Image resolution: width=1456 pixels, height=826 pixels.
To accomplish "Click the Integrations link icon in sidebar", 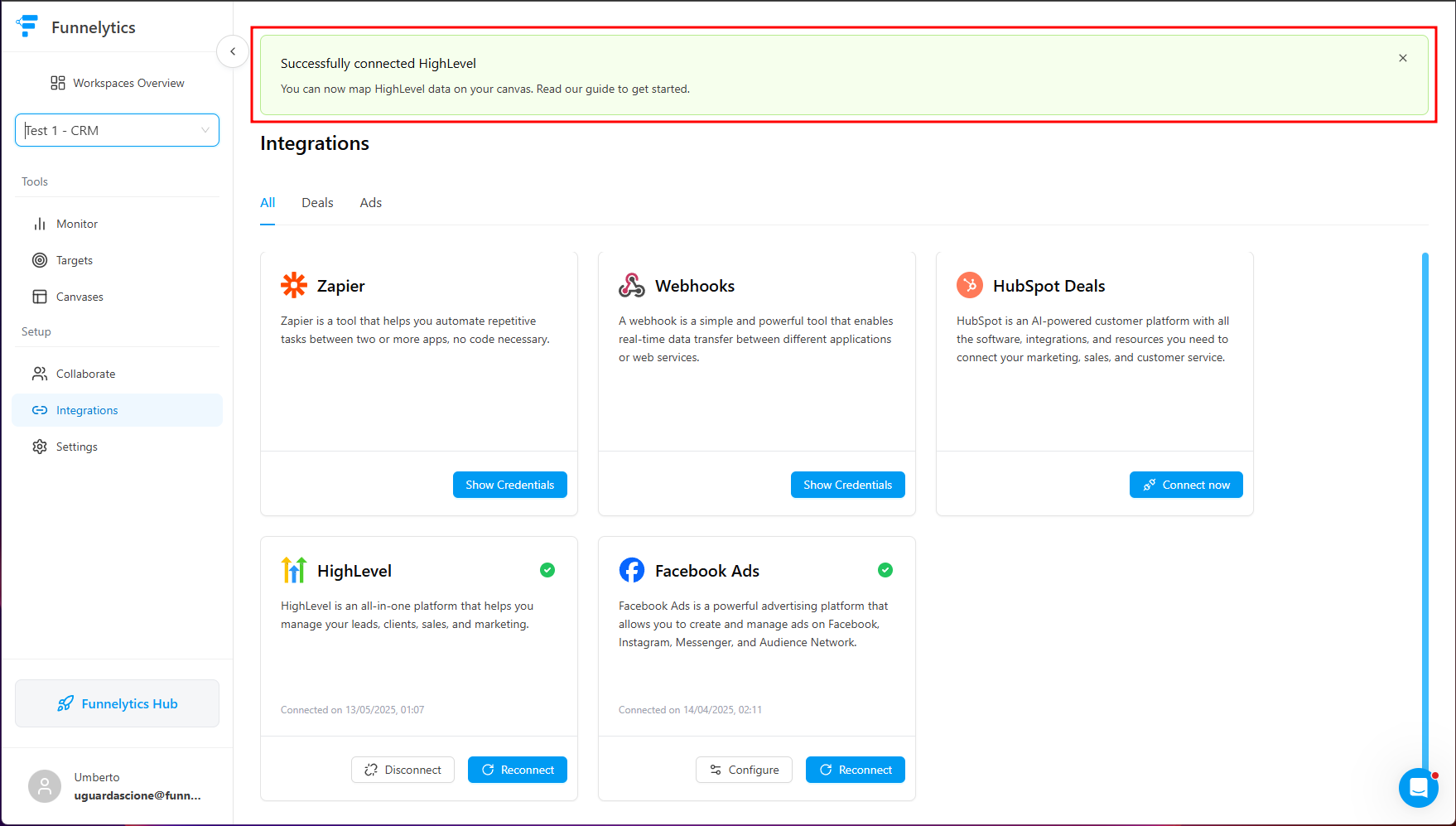I will (40, 410).
